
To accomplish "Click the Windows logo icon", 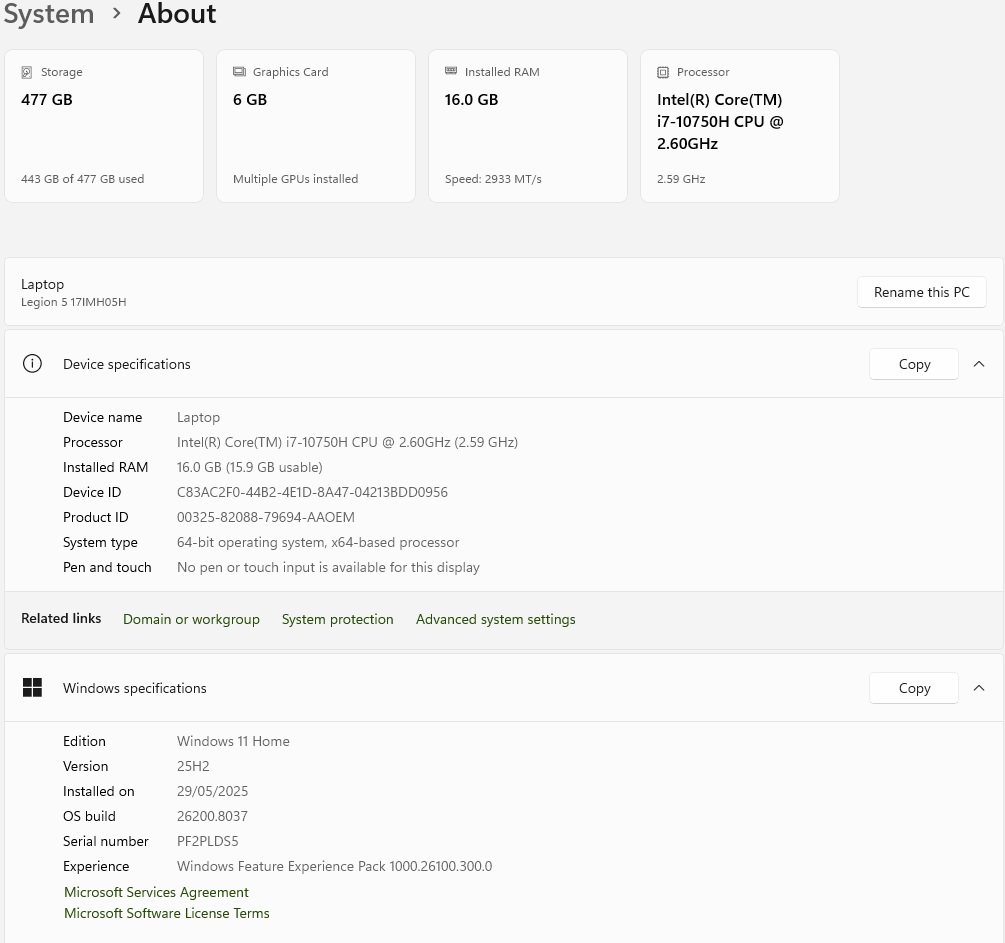I will point(32,688).
